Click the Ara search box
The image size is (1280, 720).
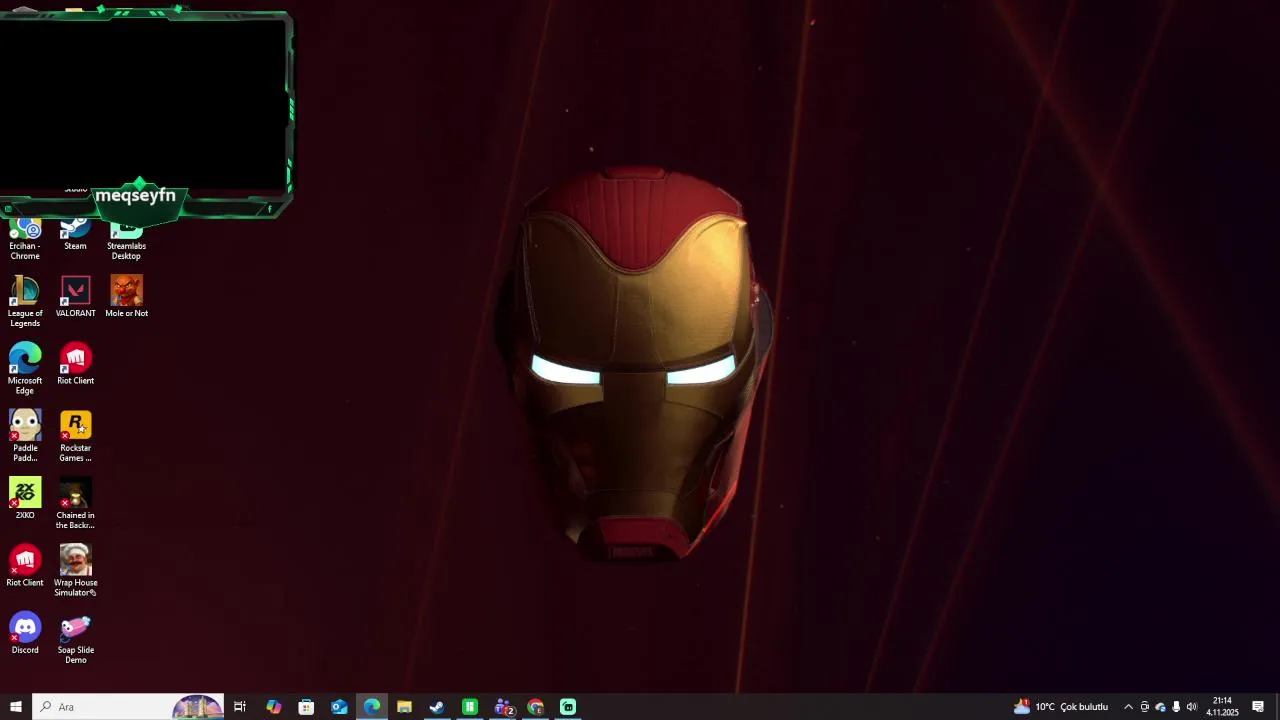pos(128,707)
